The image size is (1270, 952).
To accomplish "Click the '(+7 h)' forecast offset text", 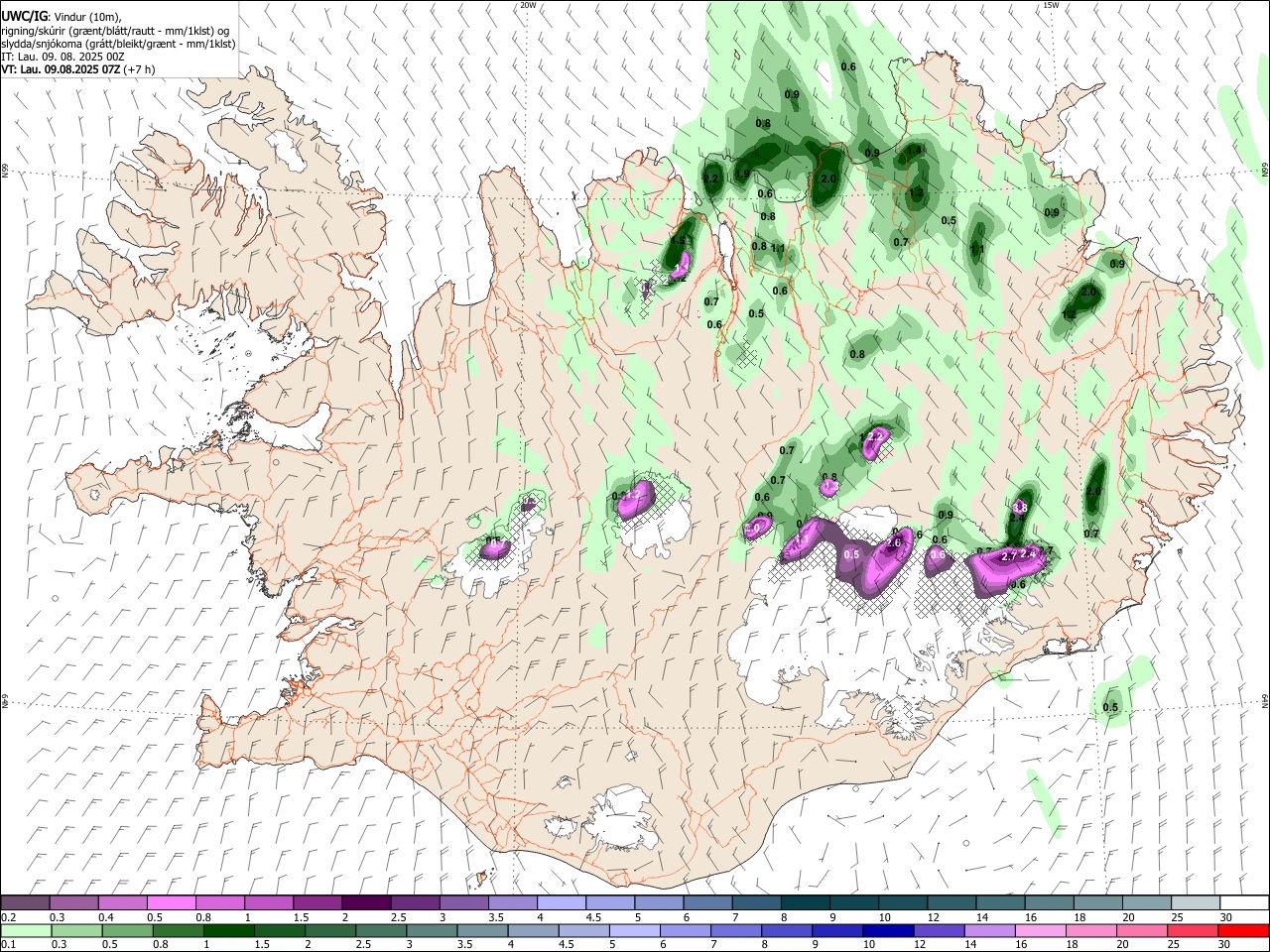I will [x=141, y=70].
